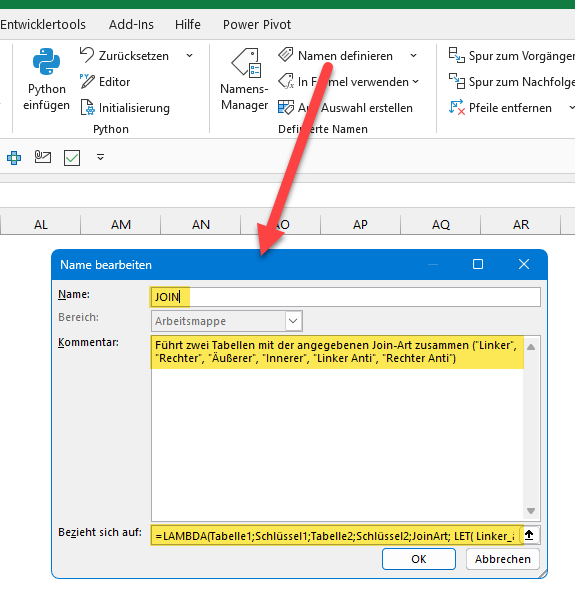Switch to the Entwicklertools tab
This screenshot has width=575, height=593.
pyautogui.click(x=43, y=25)
